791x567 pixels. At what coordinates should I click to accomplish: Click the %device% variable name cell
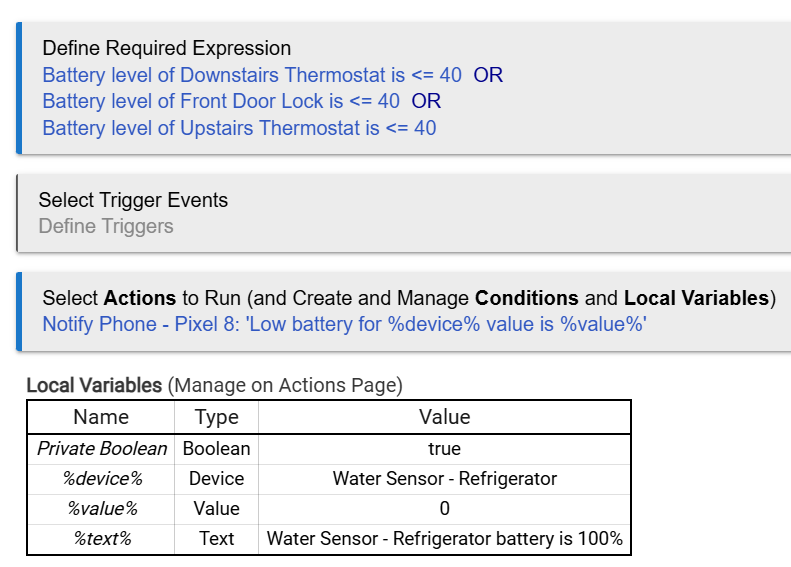101,479
